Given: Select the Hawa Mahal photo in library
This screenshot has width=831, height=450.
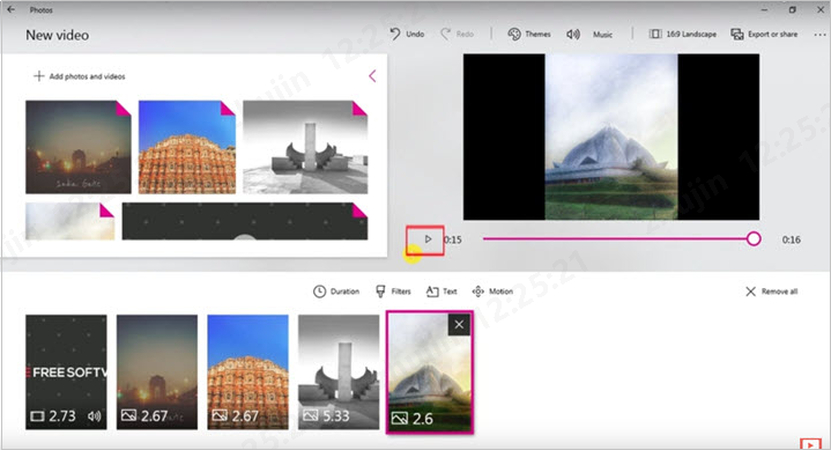Looking at the screenshot, I should [187, 147].
